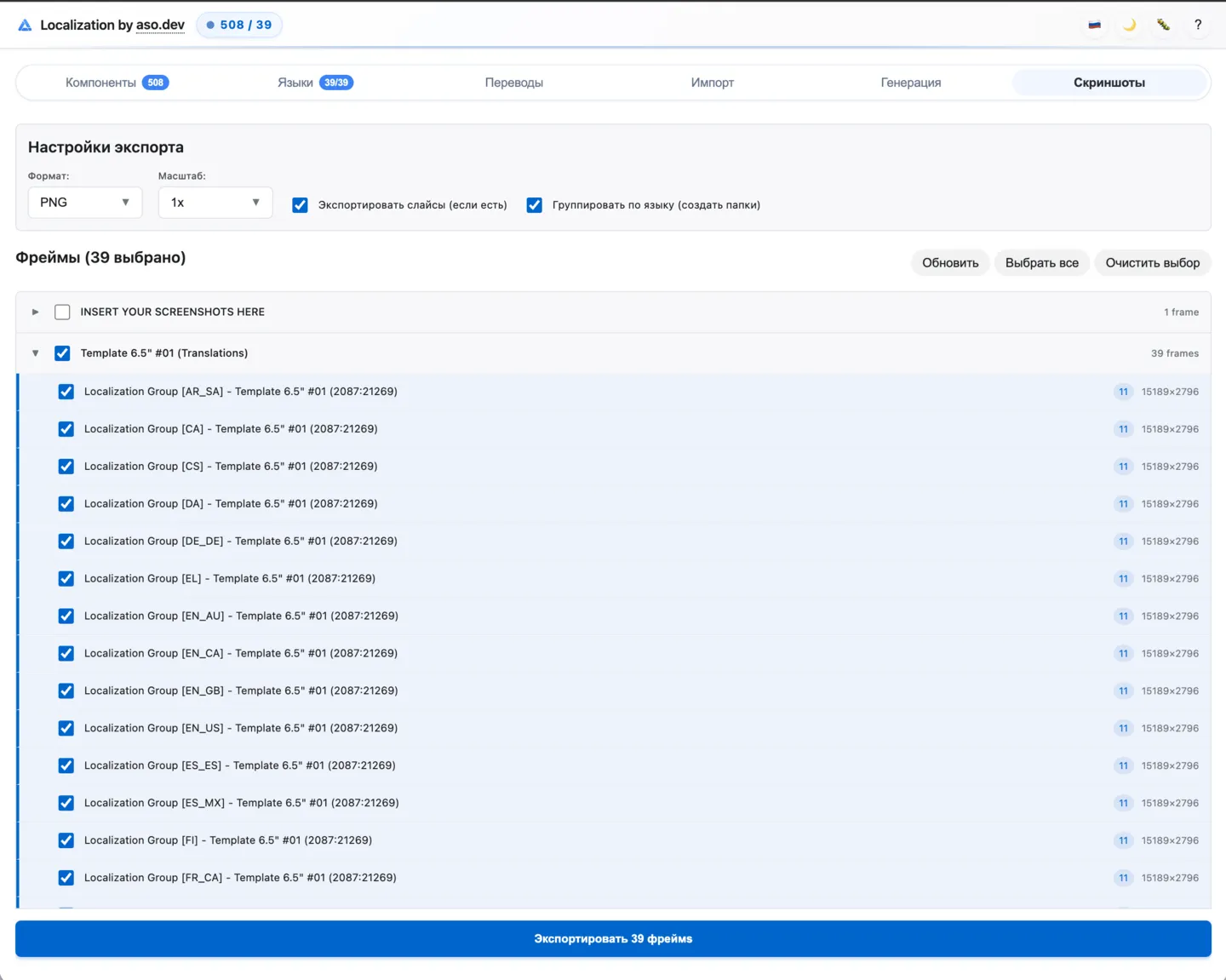
Task: Check the INSERT YOUR SCREENSHOTS HERE checkbox
Action: click(62, 312)
